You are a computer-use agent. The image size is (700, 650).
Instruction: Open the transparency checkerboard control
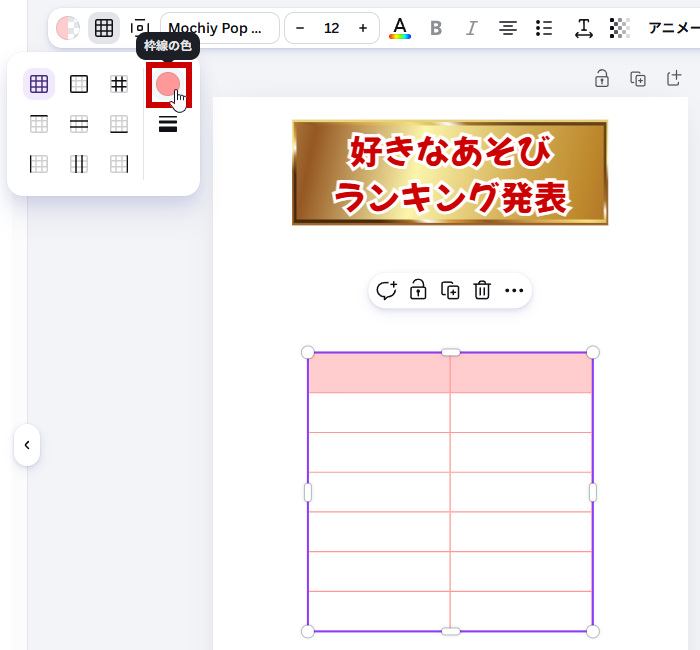tap(620, 28)
